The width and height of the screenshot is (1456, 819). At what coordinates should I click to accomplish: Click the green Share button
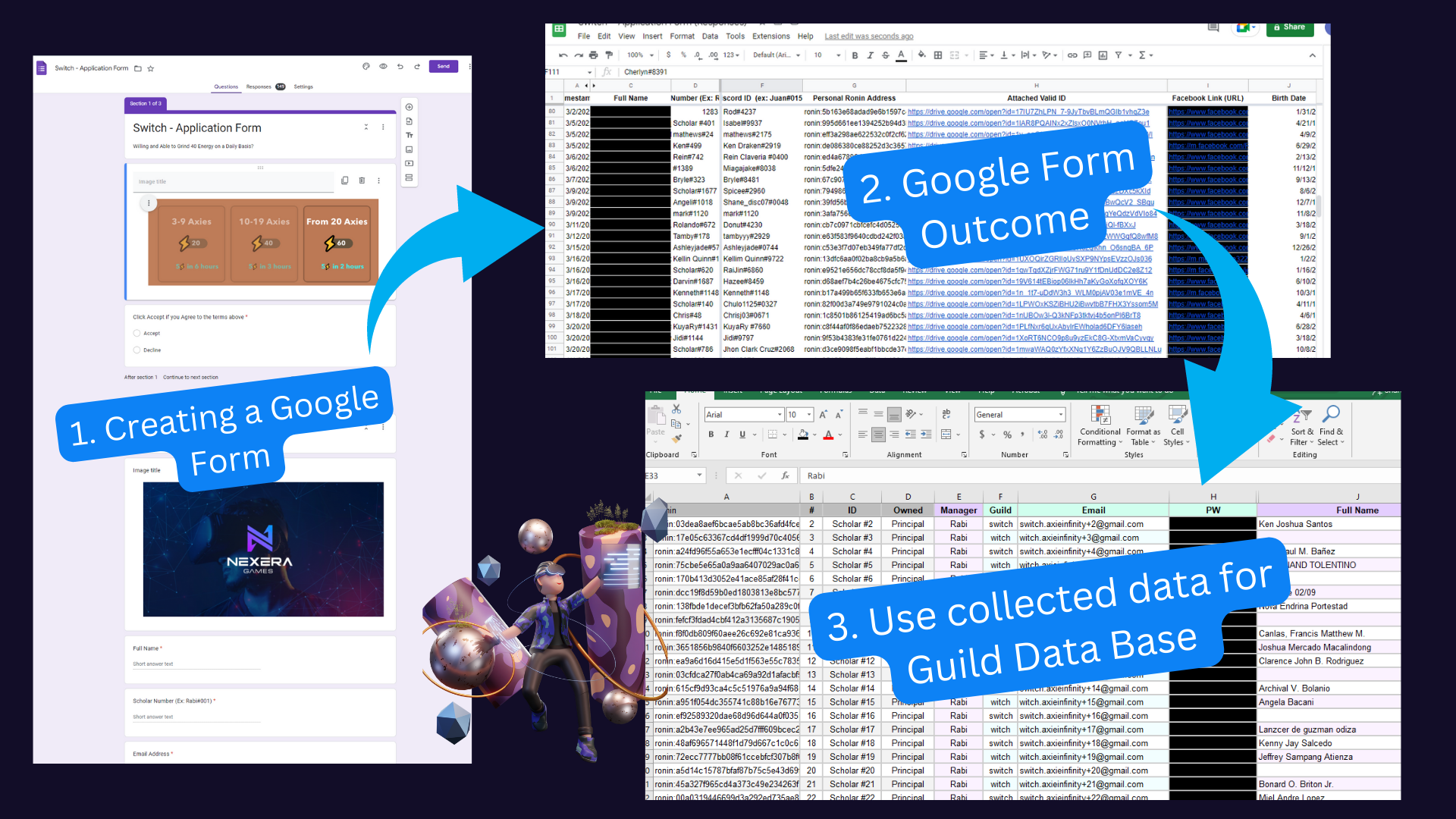tap(1288, 27)
